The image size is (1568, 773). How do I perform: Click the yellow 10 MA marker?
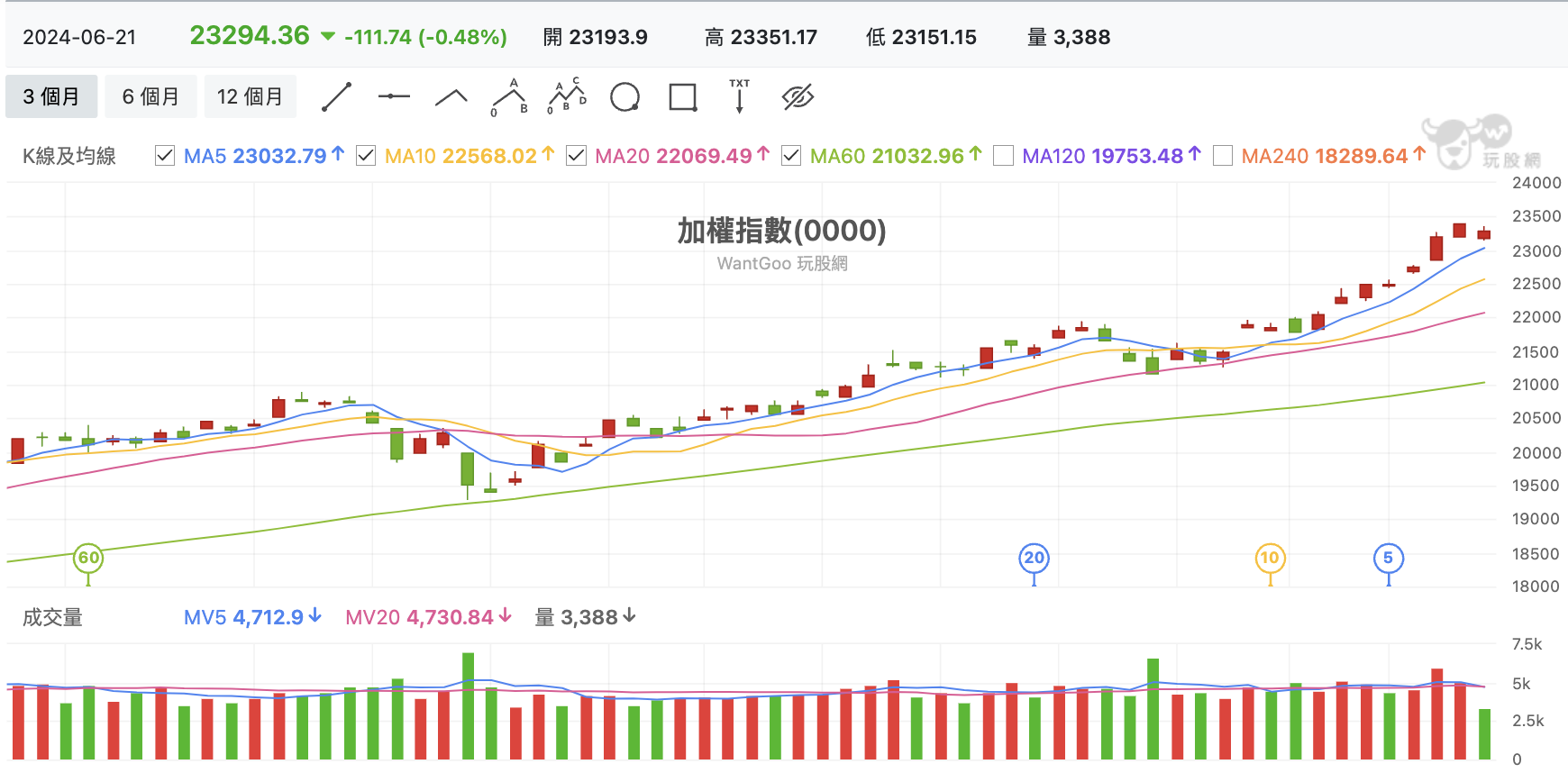coord(1270,558)
